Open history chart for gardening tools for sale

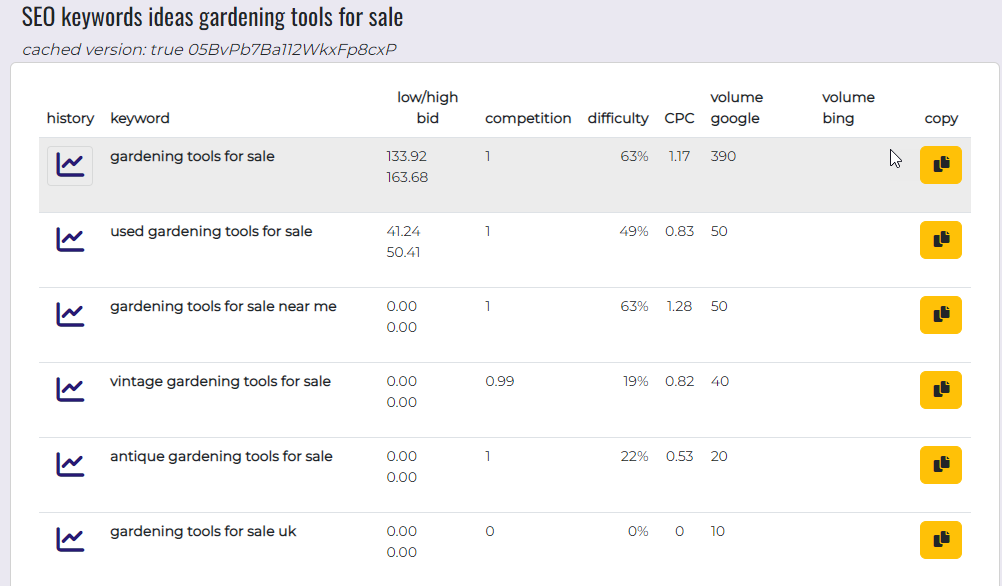pos(70,166)
